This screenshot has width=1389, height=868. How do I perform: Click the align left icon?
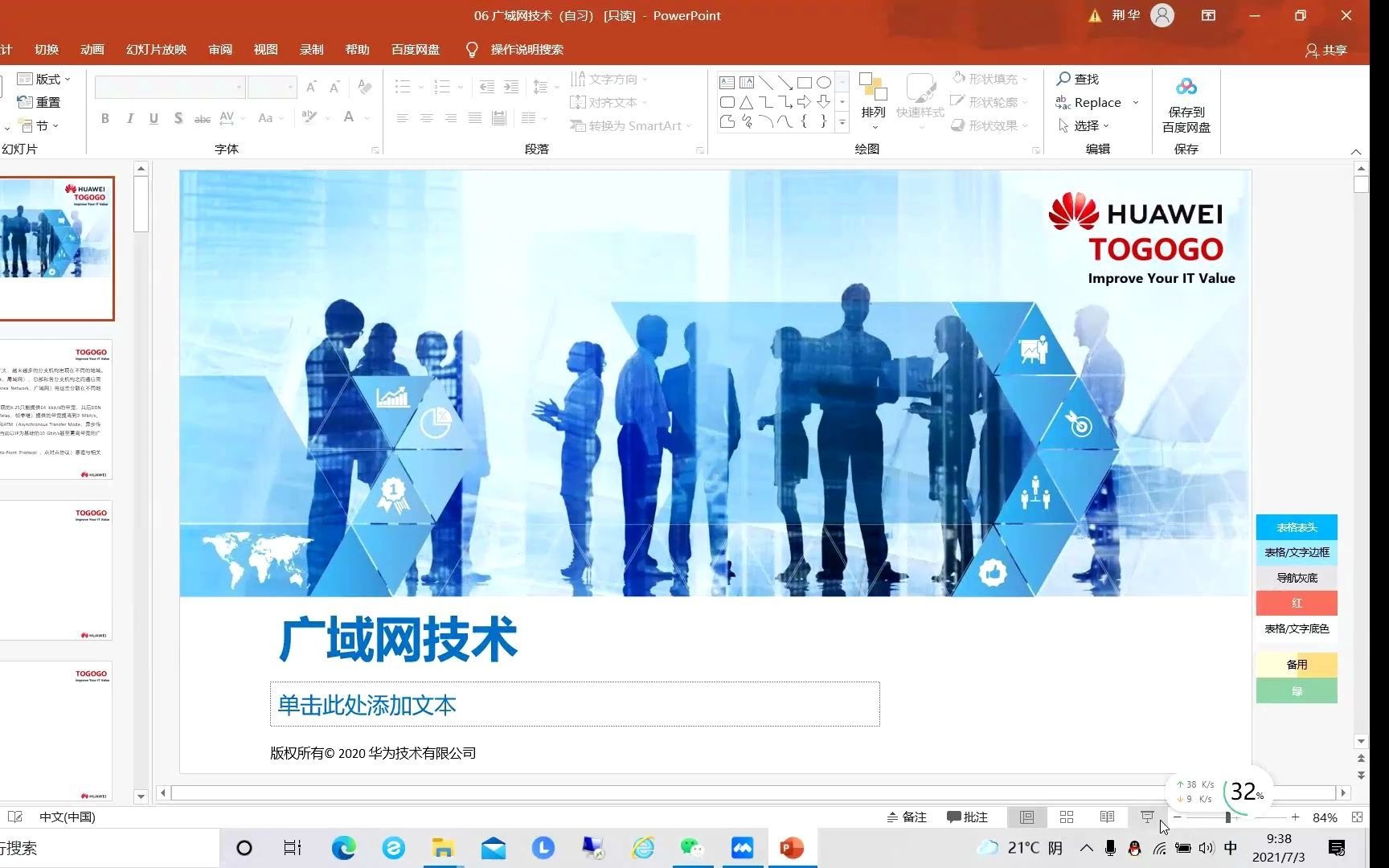point(403,118)
